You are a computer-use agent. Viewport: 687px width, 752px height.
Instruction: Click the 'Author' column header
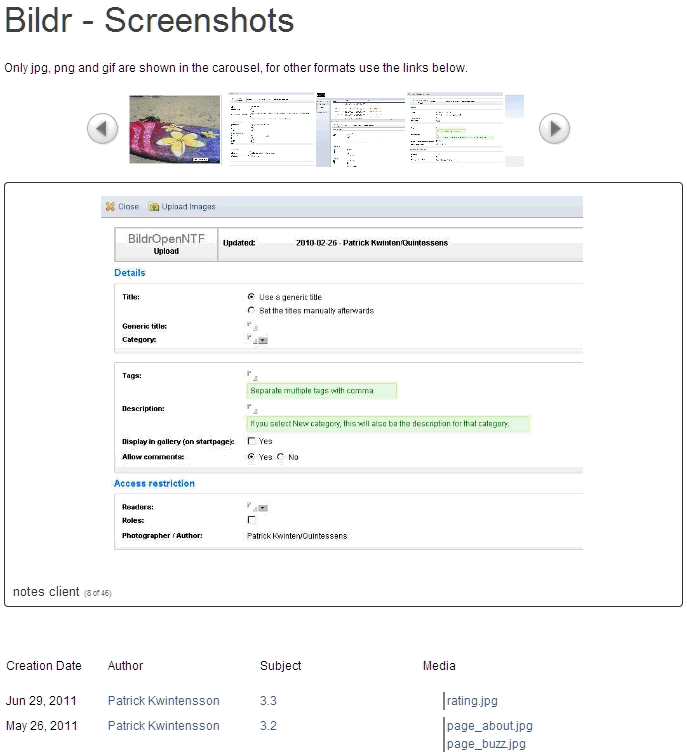(125, 666)
